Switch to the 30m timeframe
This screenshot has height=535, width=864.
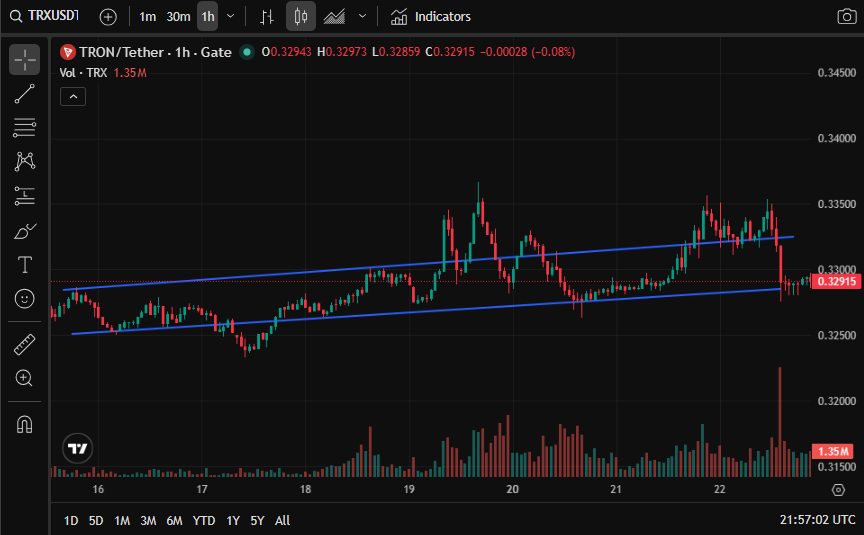(178, 17)
